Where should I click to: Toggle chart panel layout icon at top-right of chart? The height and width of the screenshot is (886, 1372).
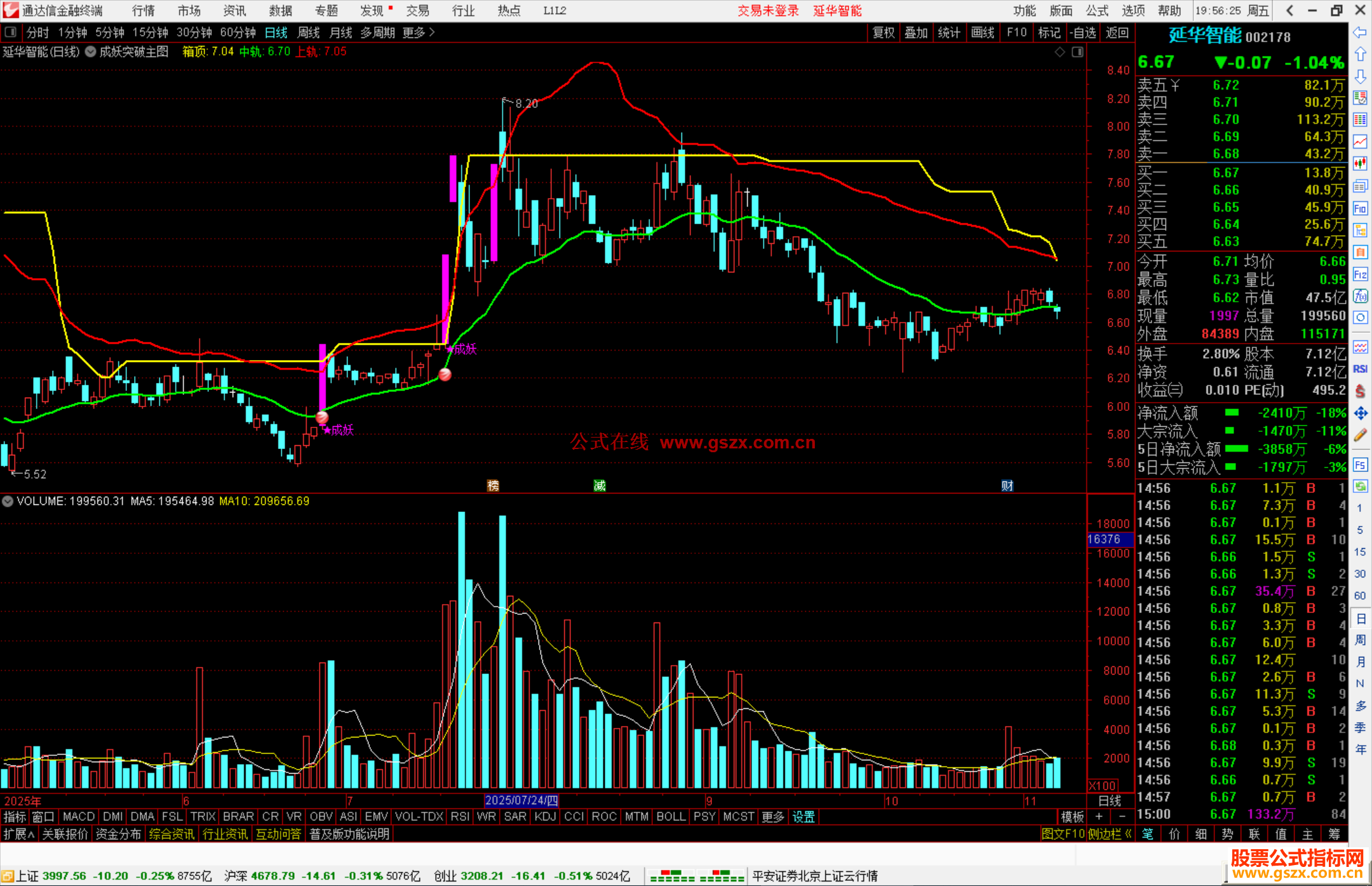tap(1077, 52)
